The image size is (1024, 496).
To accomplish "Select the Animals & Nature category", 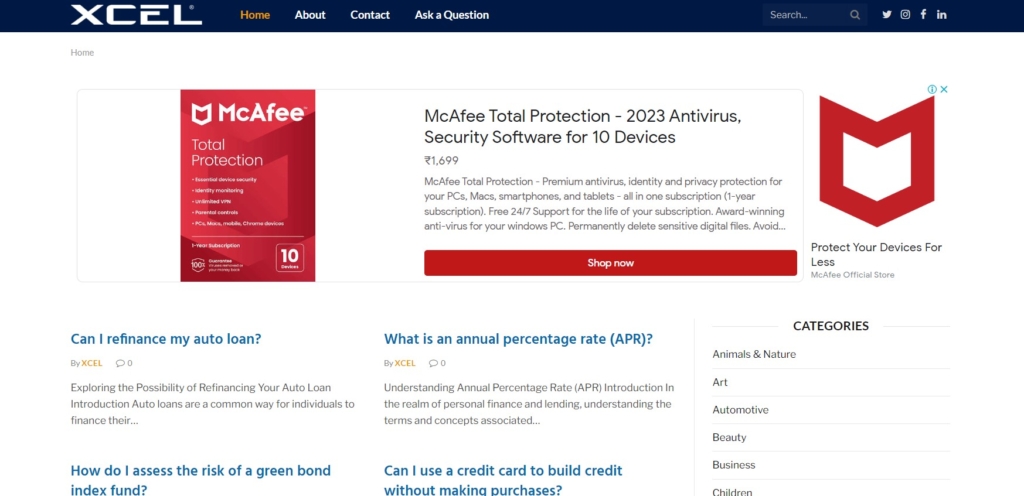I will click(754, 354).
